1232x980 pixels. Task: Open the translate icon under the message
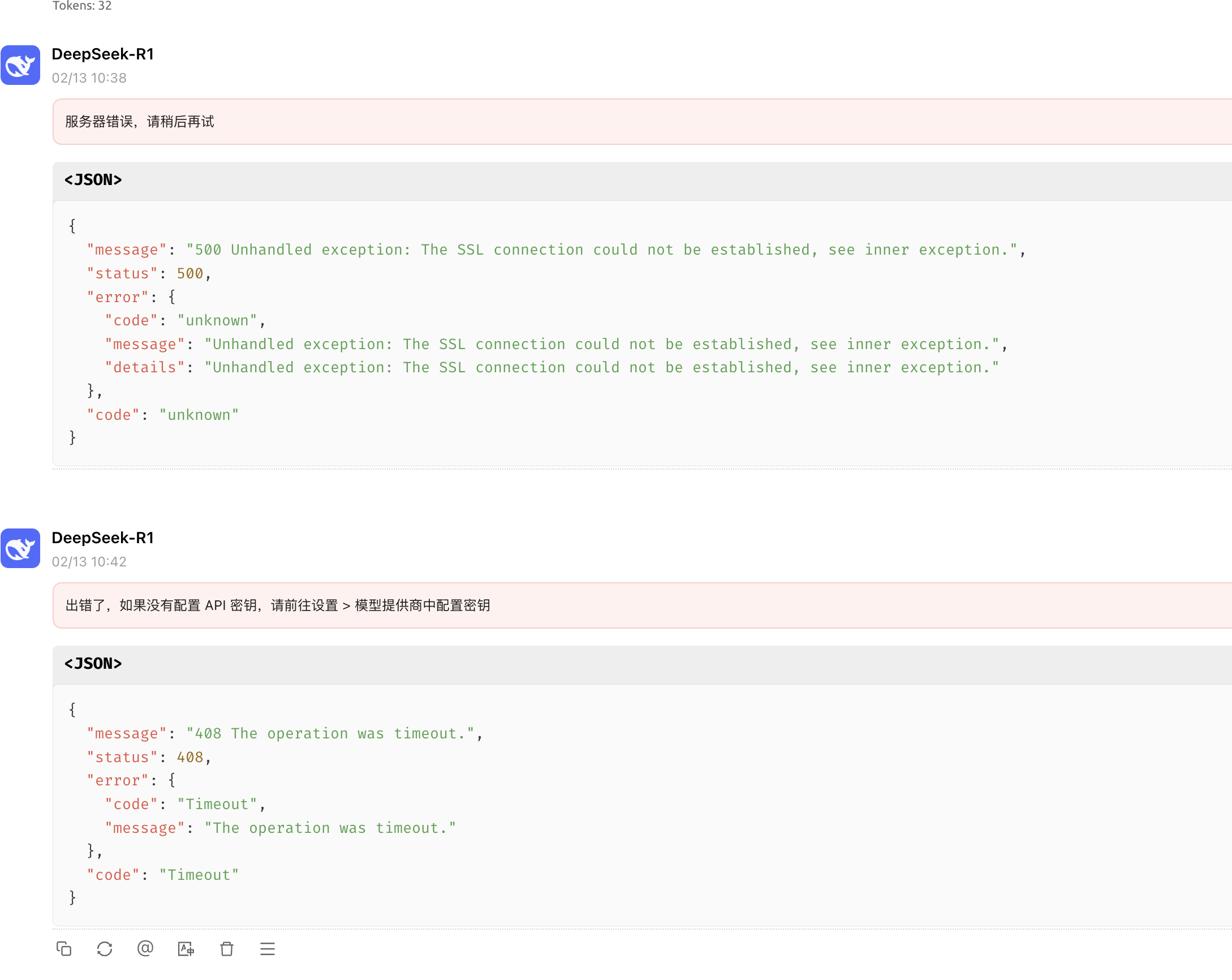[x=186, y=948]
